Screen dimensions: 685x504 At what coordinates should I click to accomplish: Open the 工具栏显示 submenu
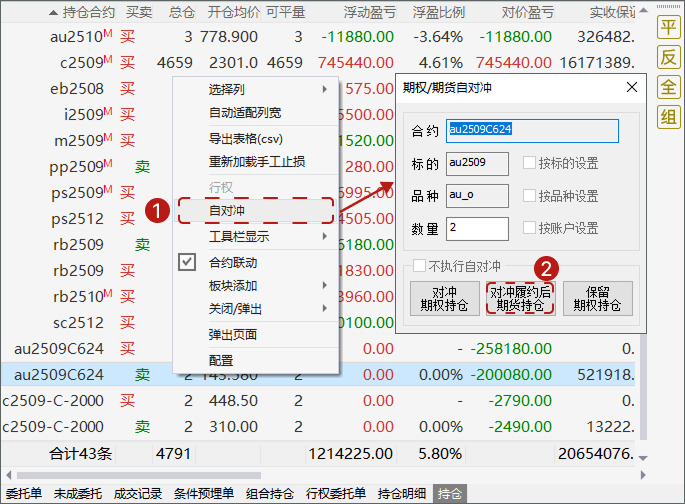coord(256,237)
